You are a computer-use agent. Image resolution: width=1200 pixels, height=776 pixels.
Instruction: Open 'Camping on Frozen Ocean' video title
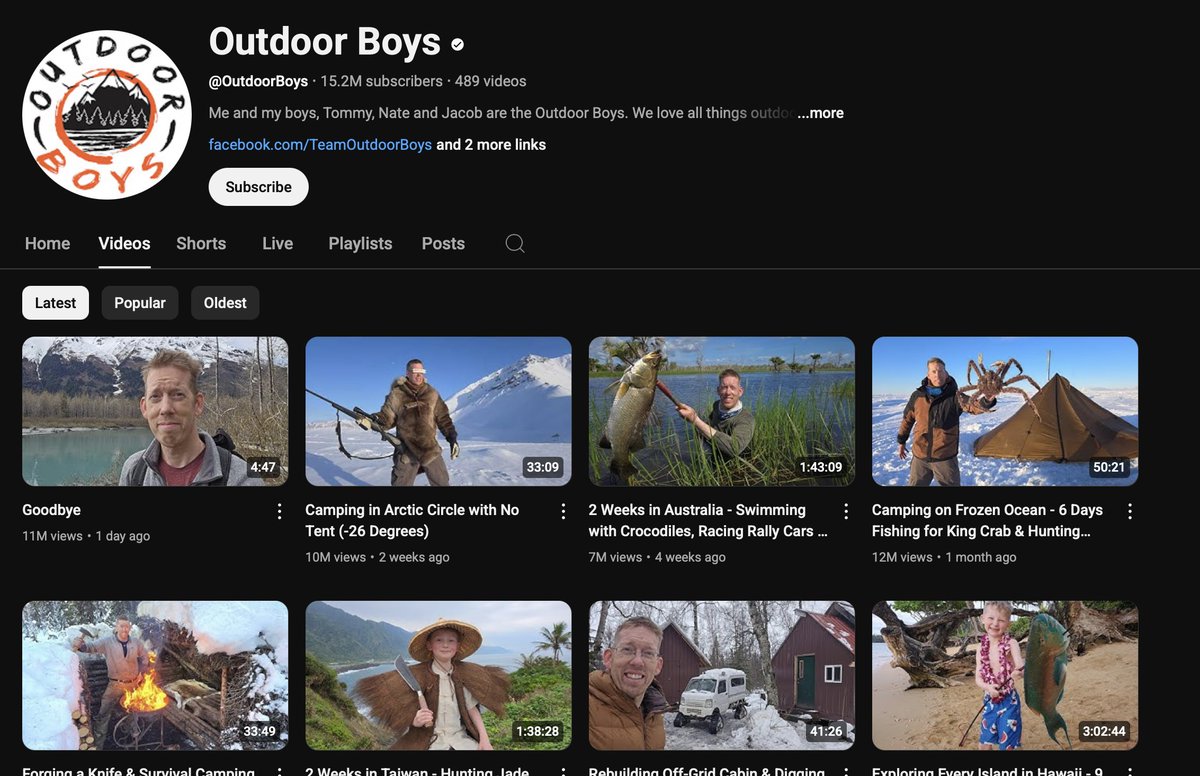tap(987, 520)
